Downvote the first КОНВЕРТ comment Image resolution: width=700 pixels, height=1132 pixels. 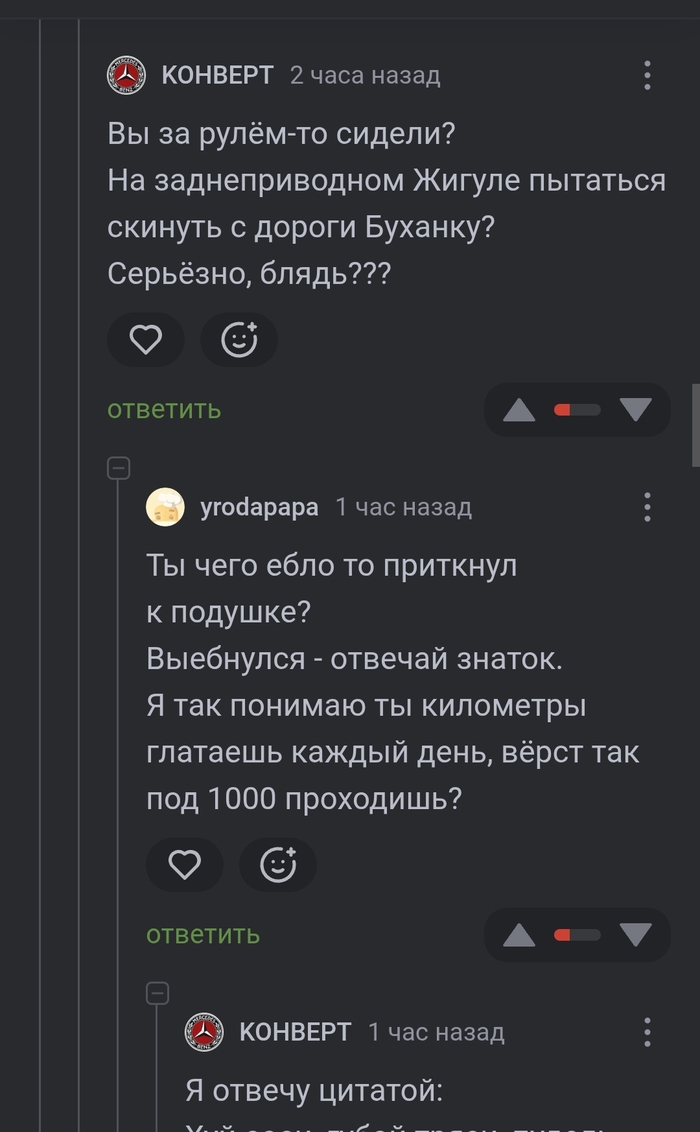coord(635,409)
